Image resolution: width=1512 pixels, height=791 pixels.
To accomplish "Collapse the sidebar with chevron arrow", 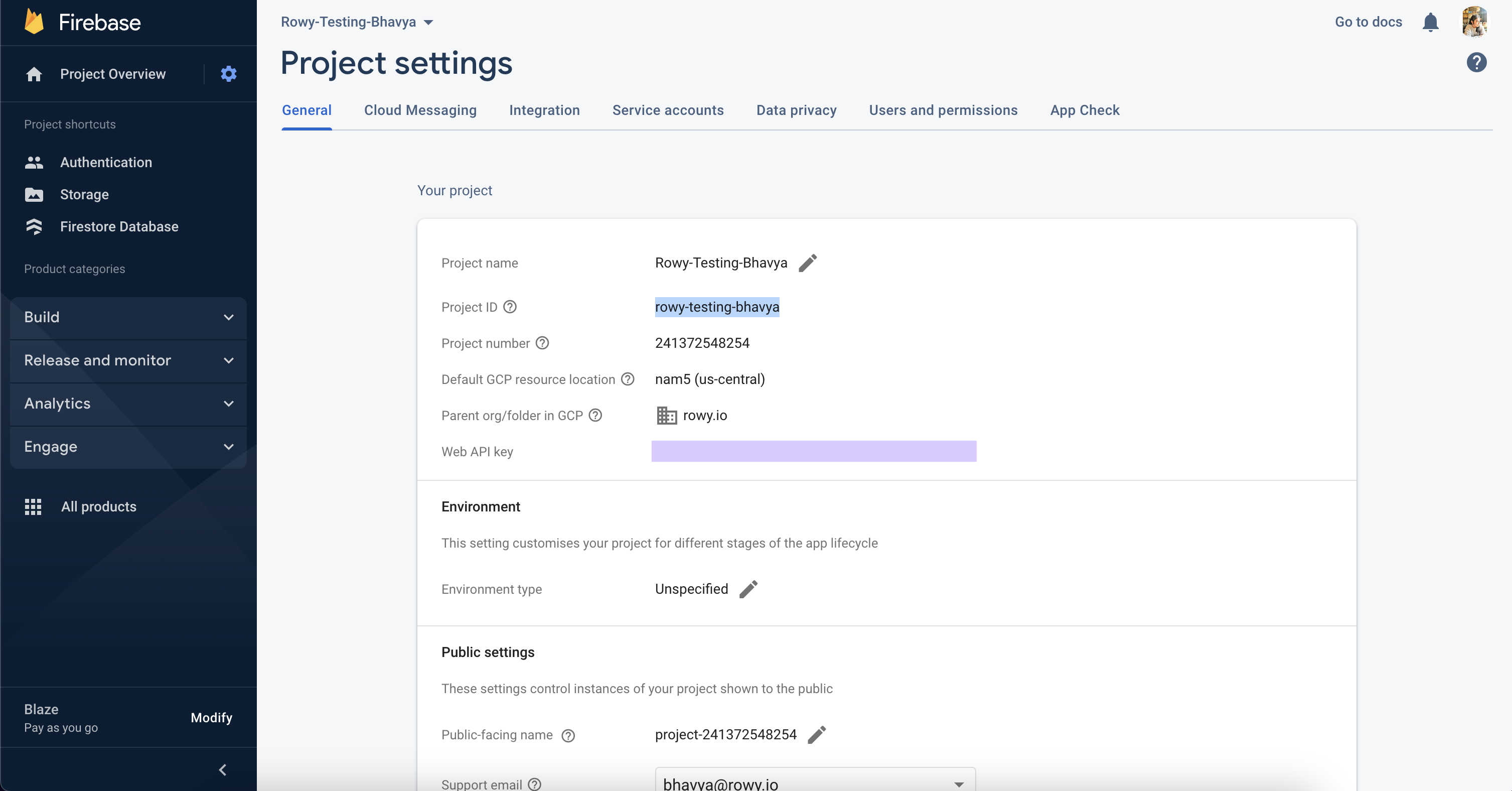I will pyautogui.click(x=222, y=770).
